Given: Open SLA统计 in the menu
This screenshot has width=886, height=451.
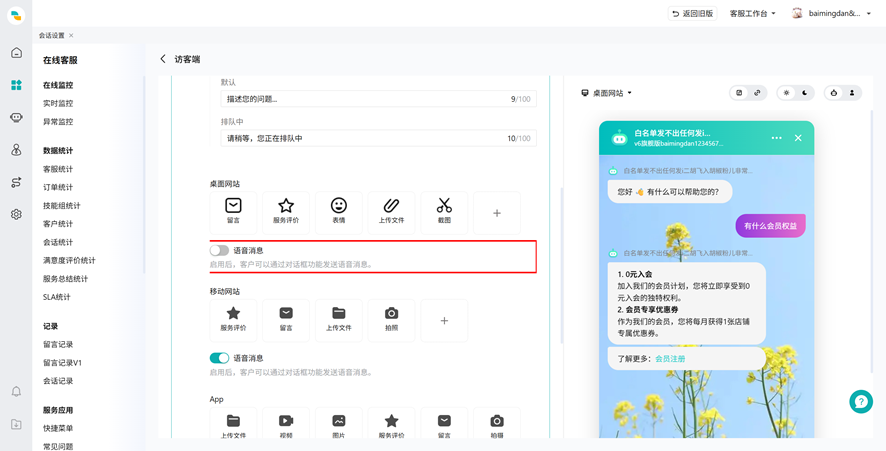Looking at the screenshot, I should [x=57, y=297].
